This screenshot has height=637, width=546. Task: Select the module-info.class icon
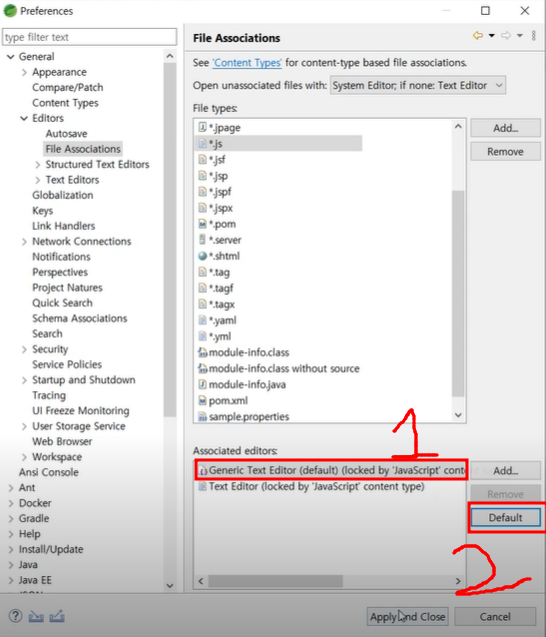(202, 352)
